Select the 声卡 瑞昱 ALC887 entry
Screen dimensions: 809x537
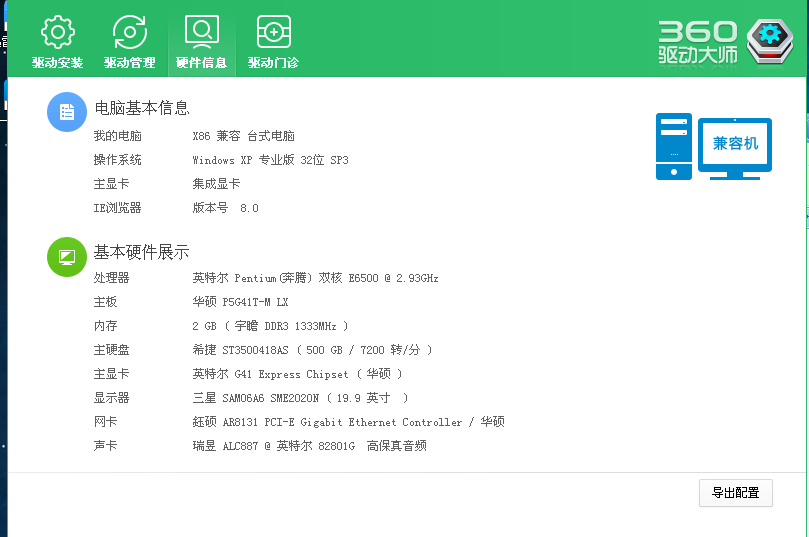[x=309, y=446]
